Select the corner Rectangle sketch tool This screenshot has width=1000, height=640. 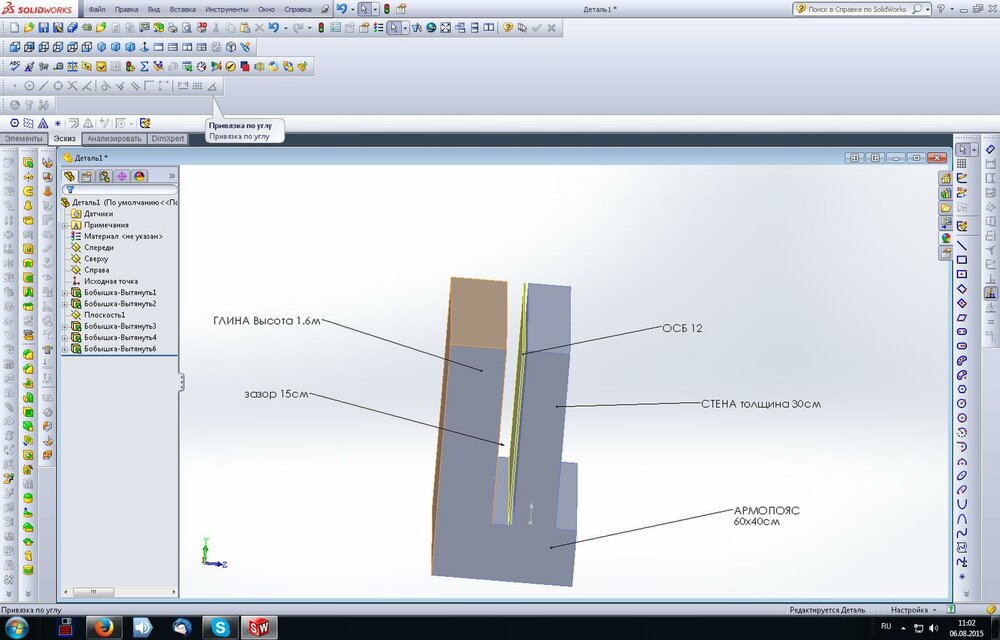(x=962, y=260)
